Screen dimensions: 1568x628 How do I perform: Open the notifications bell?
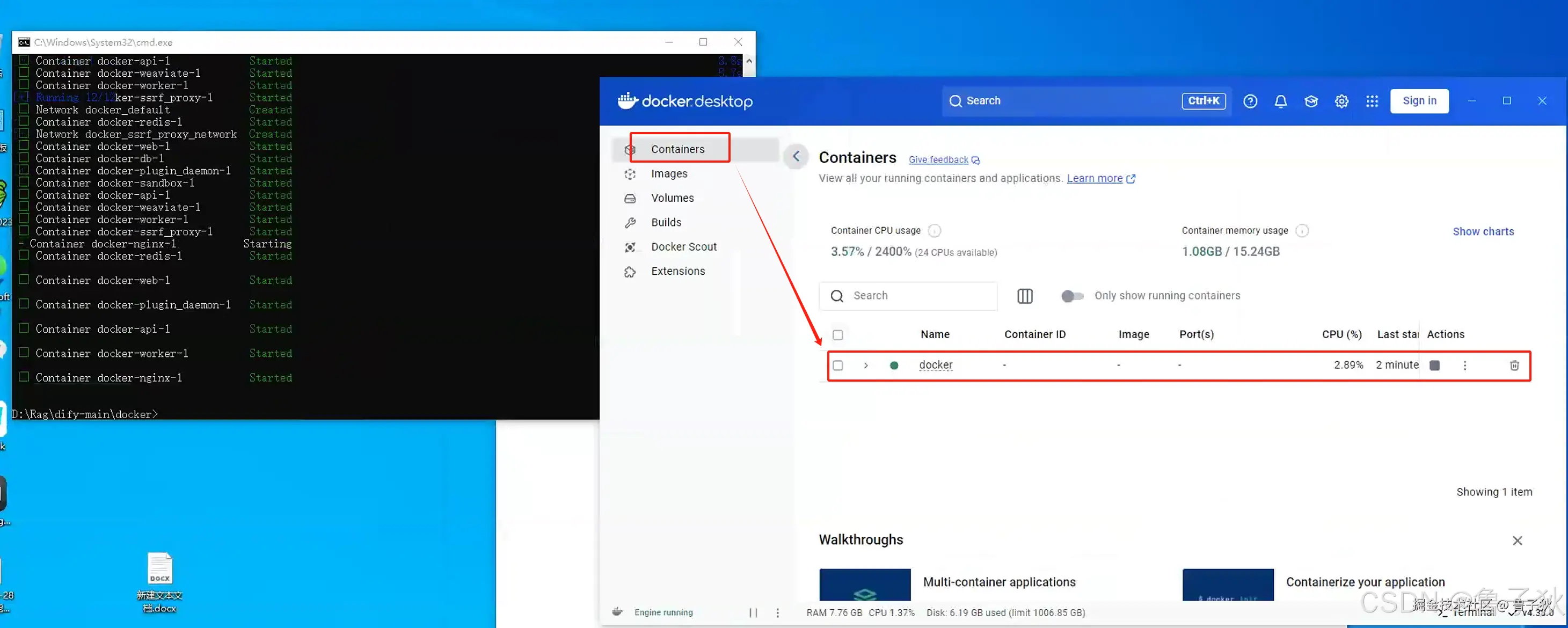(x=1280, y=101)
